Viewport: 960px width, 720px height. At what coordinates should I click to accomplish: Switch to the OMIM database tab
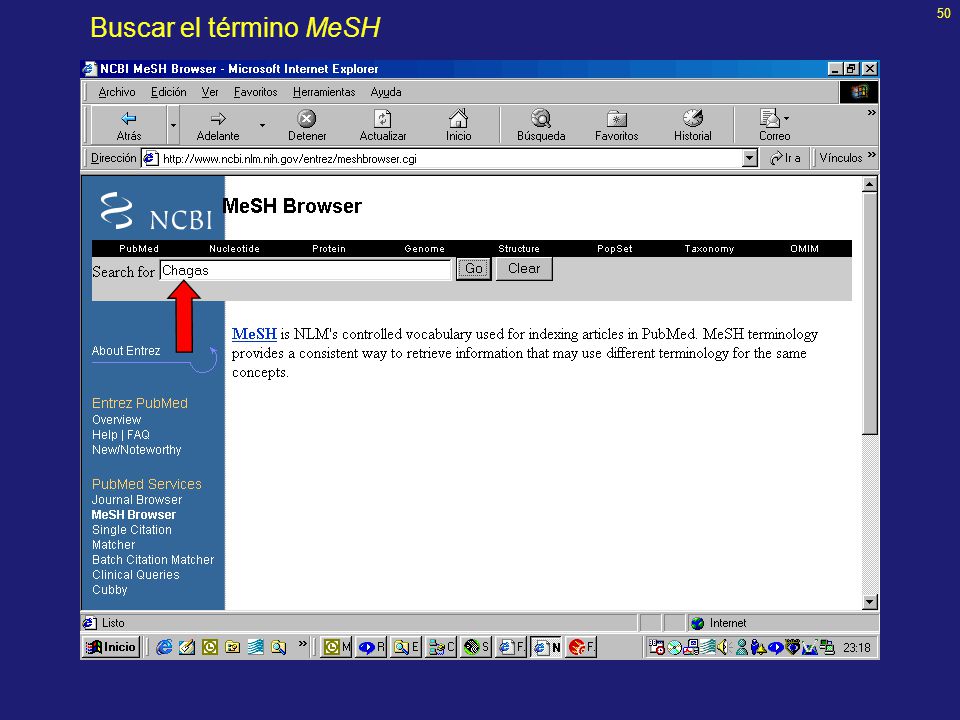click(x=804, y=249)
